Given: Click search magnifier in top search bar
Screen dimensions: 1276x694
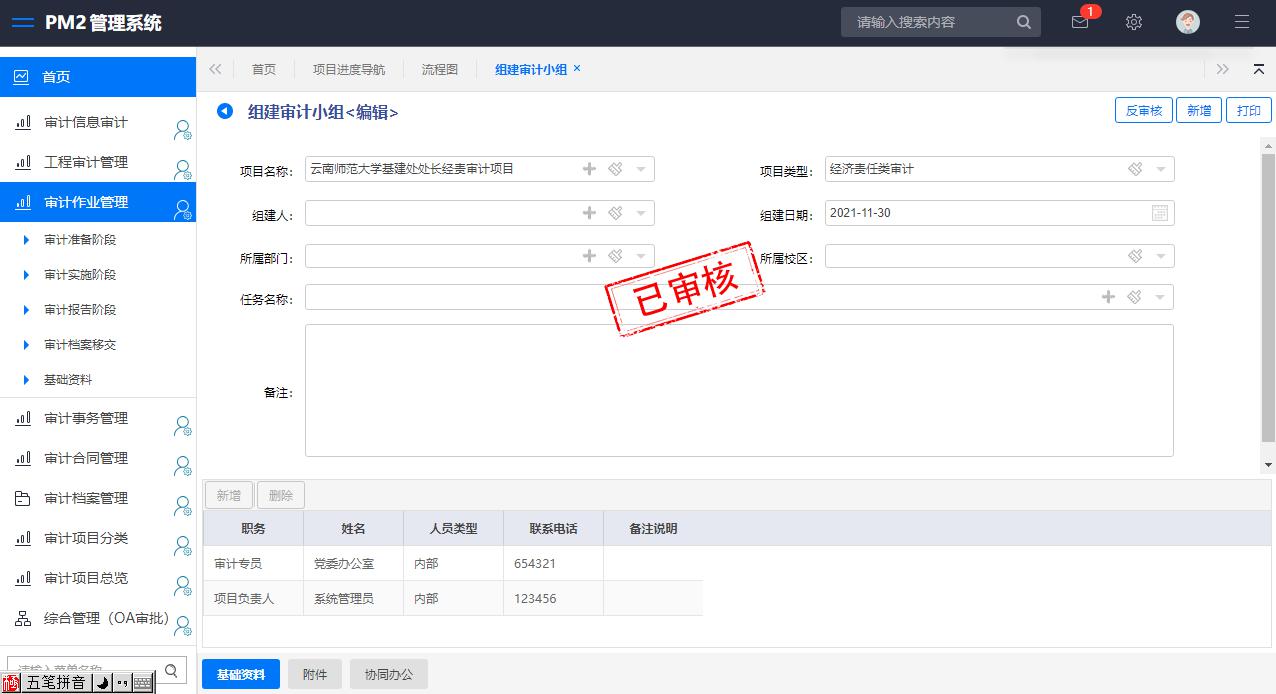Looking at the screenshot, I should pyautogui.click(x=1023, y=22).
